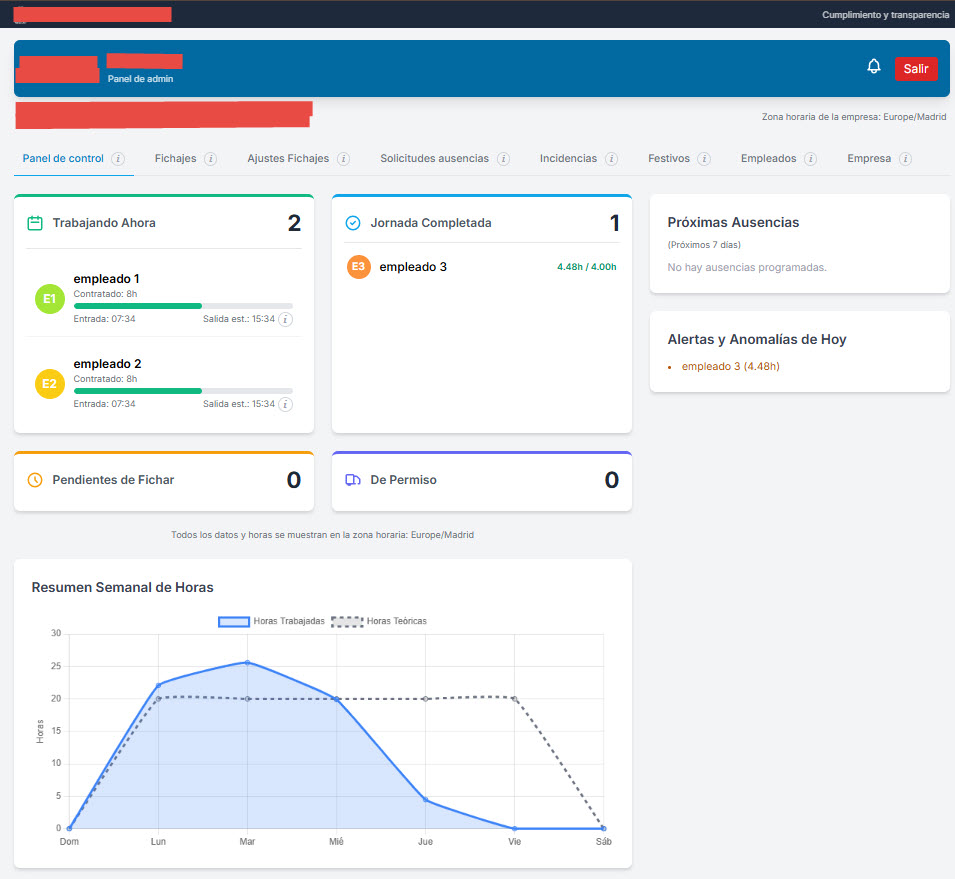This screenshot has width=955, height=879.
Task: Click the check icon on Jornada Completada card
Action: (355, 224)
